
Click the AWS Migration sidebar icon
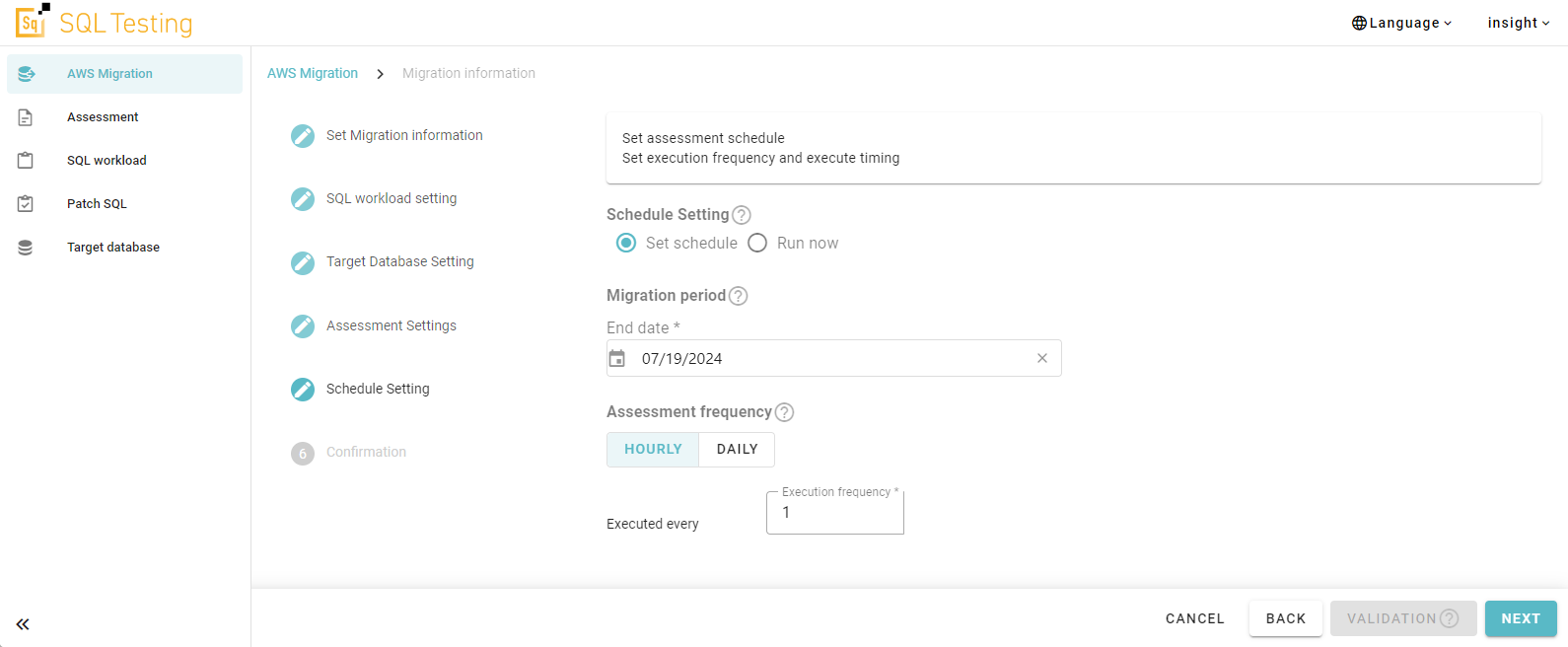[x=27, y=74]
